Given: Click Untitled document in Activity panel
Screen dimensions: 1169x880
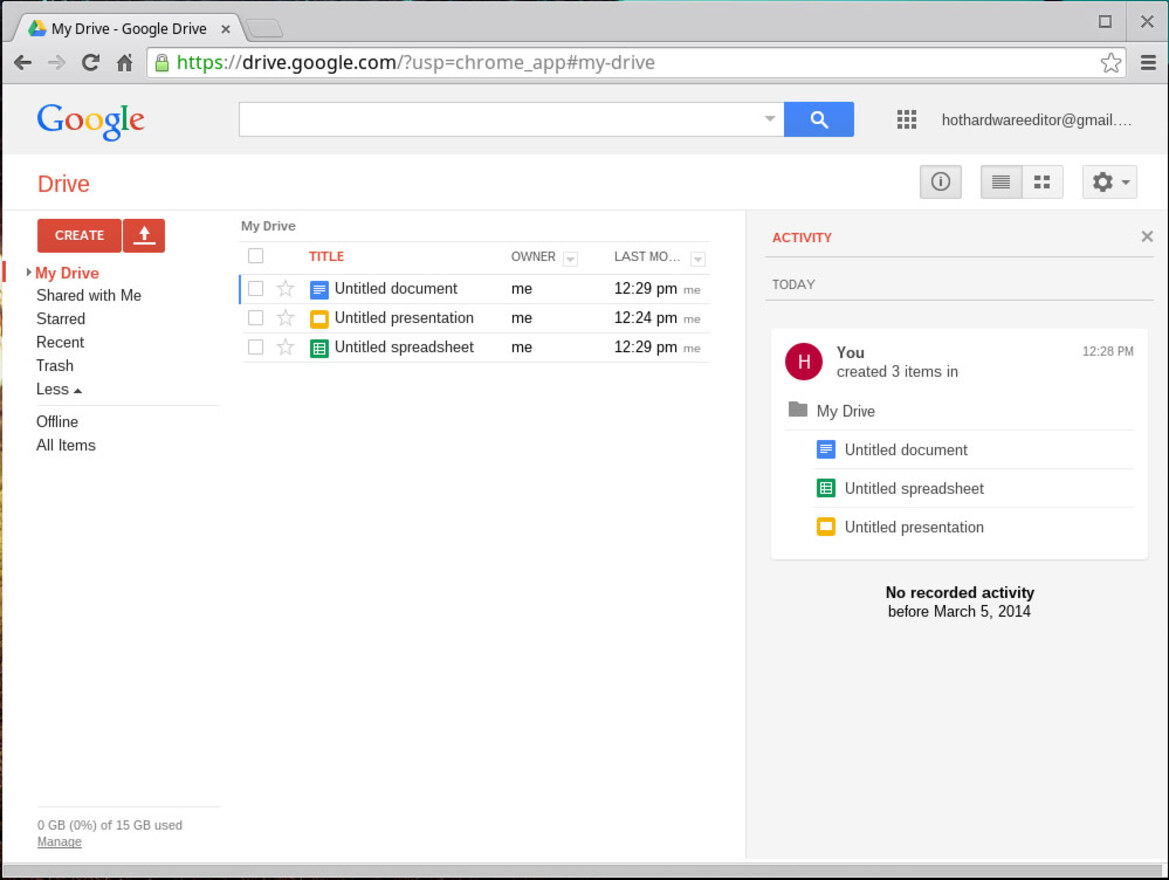Looking at the screenshot, I should (906, 450).
